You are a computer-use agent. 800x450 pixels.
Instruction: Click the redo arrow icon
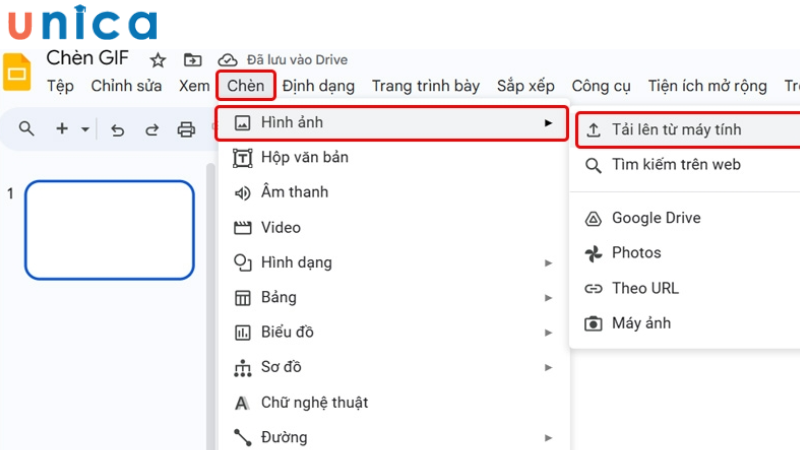152,130
